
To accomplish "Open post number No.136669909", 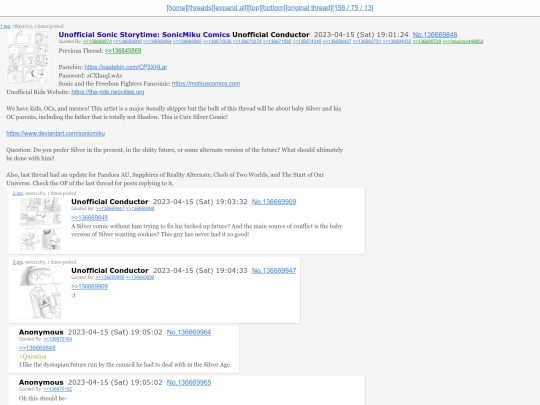I will [x=274, y=202].
